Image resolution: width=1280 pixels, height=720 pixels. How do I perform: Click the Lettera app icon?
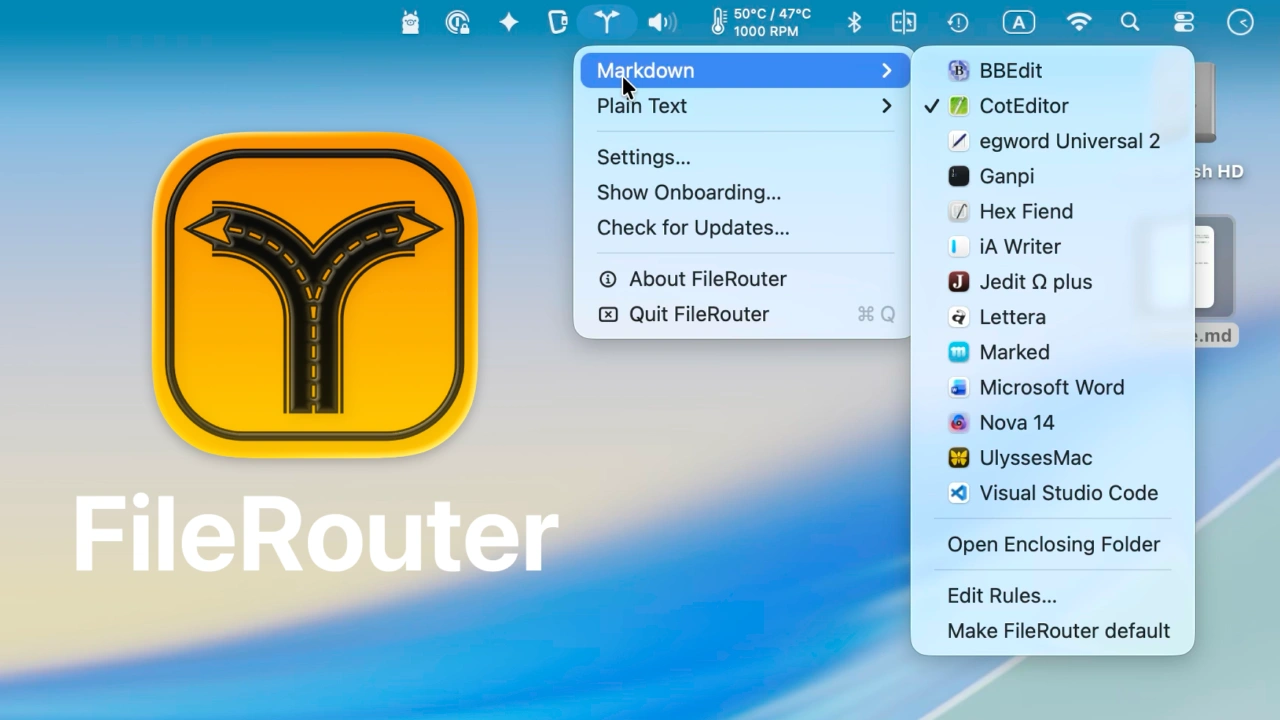pyautogui.click(x=959, y=317)
